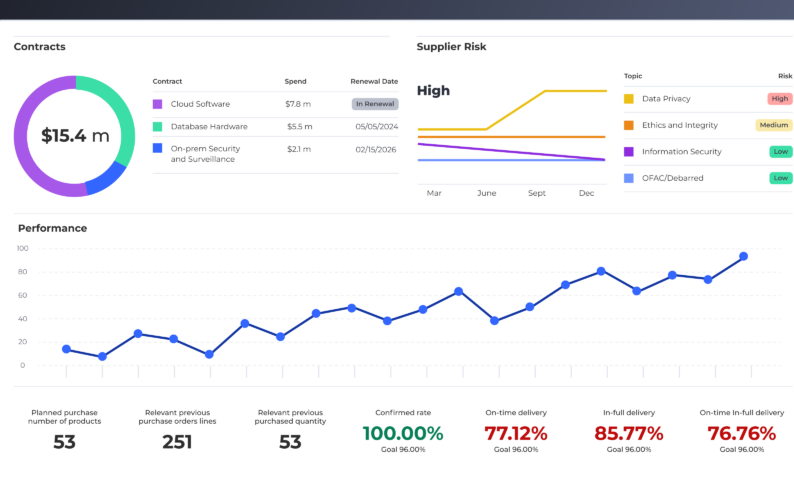Click the Medium risk badge
This screenshot has width=794, height=478.
point(774,125)
